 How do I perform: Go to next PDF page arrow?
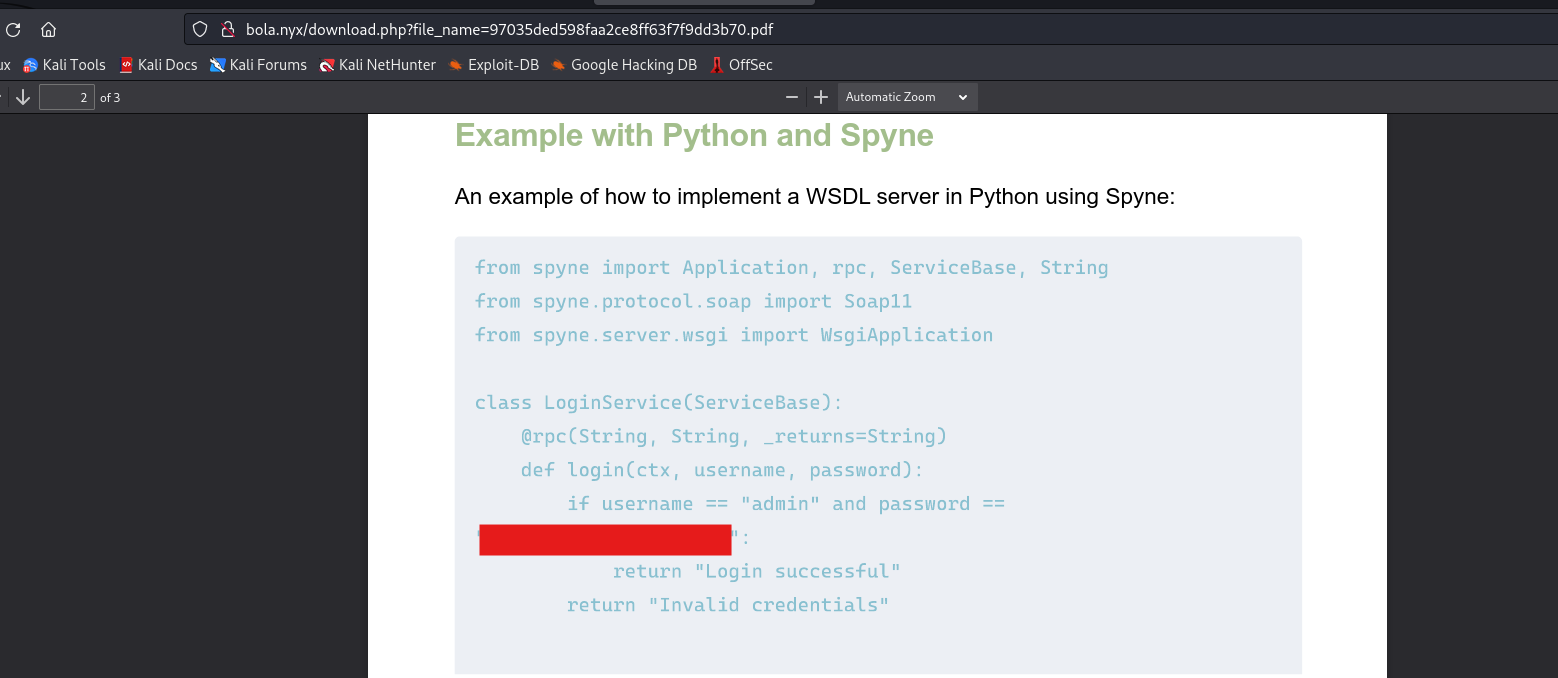coord(22,97)
